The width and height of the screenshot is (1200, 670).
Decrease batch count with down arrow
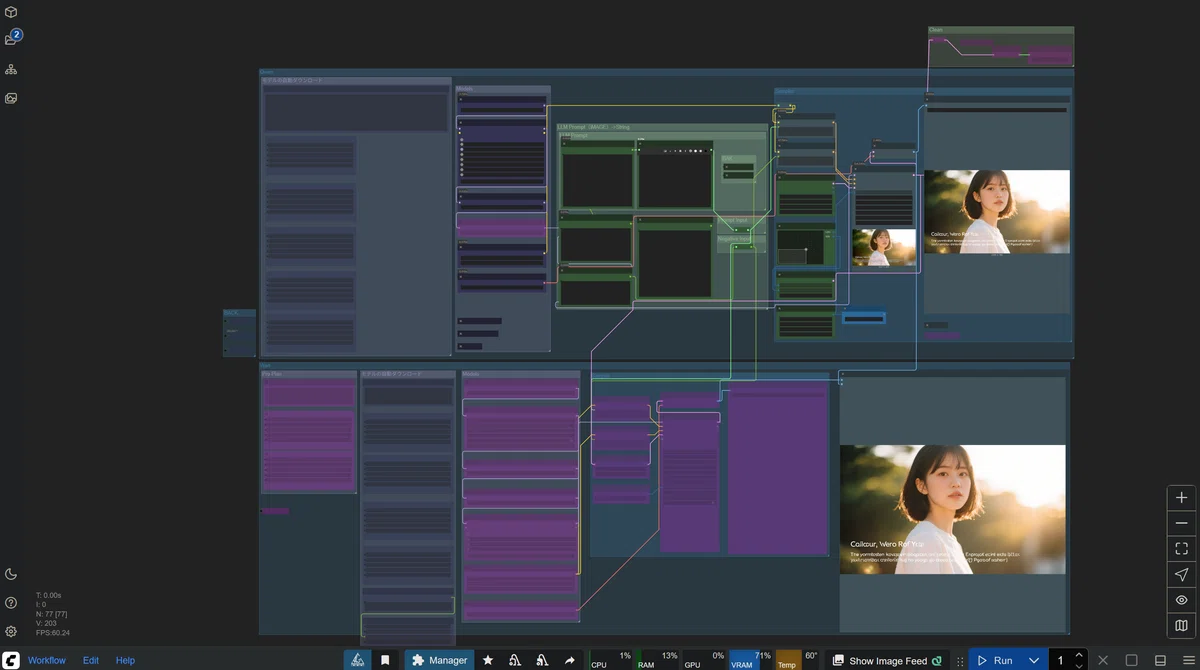coord(1079,665)
